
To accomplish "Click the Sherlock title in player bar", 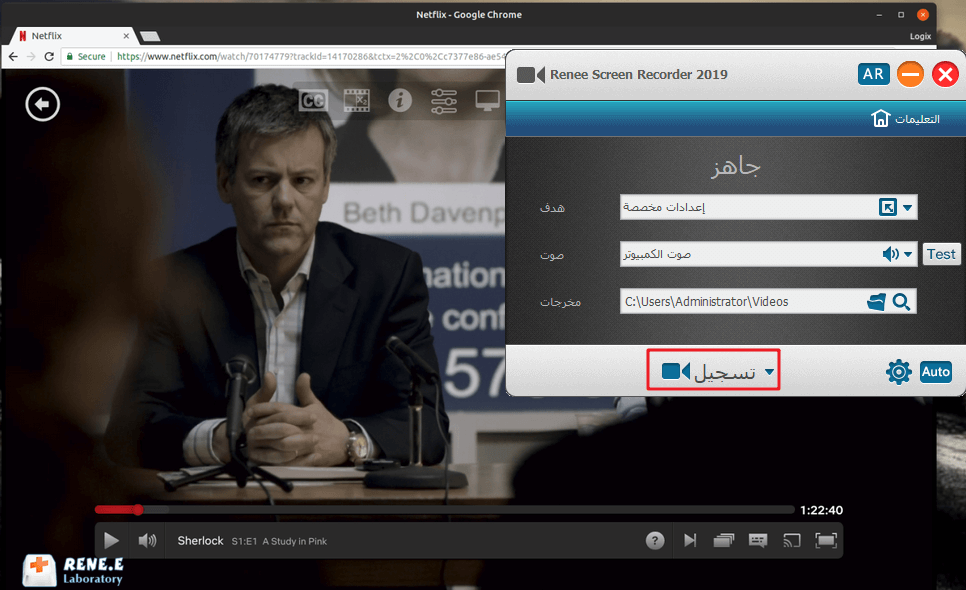I will pos(200,541).
